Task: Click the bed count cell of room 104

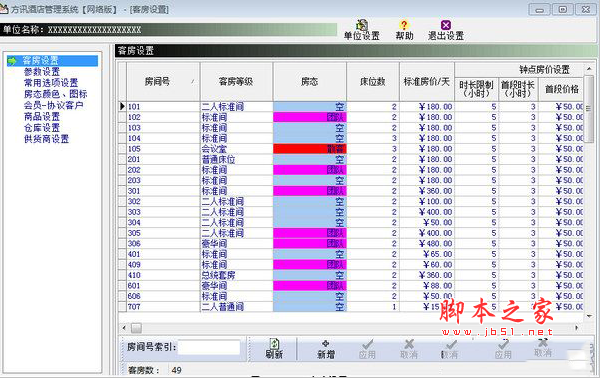Action: pos(373,138)
